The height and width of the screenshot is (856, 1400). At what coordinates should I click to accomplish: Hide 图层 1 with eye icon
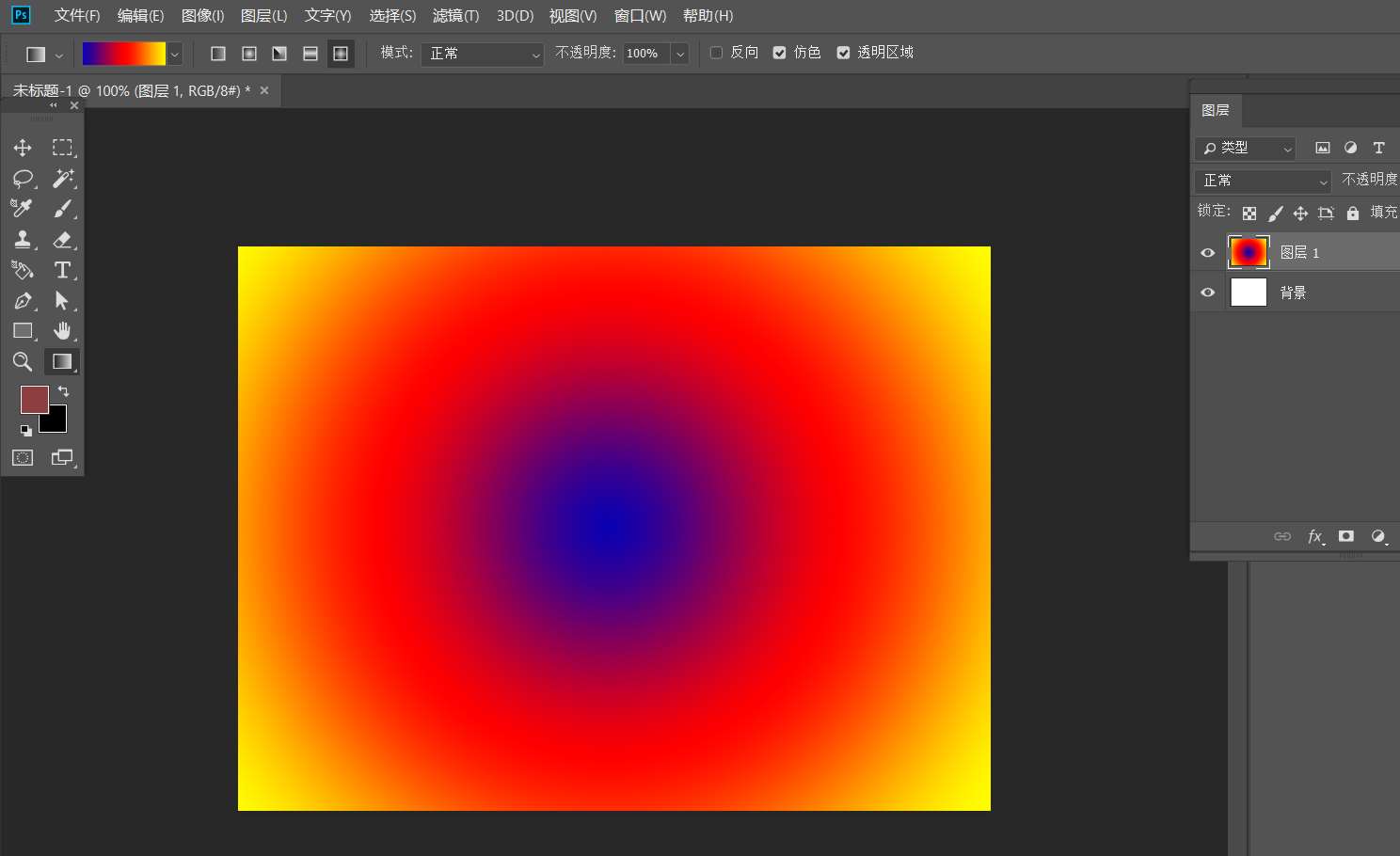click(1208, 252)
